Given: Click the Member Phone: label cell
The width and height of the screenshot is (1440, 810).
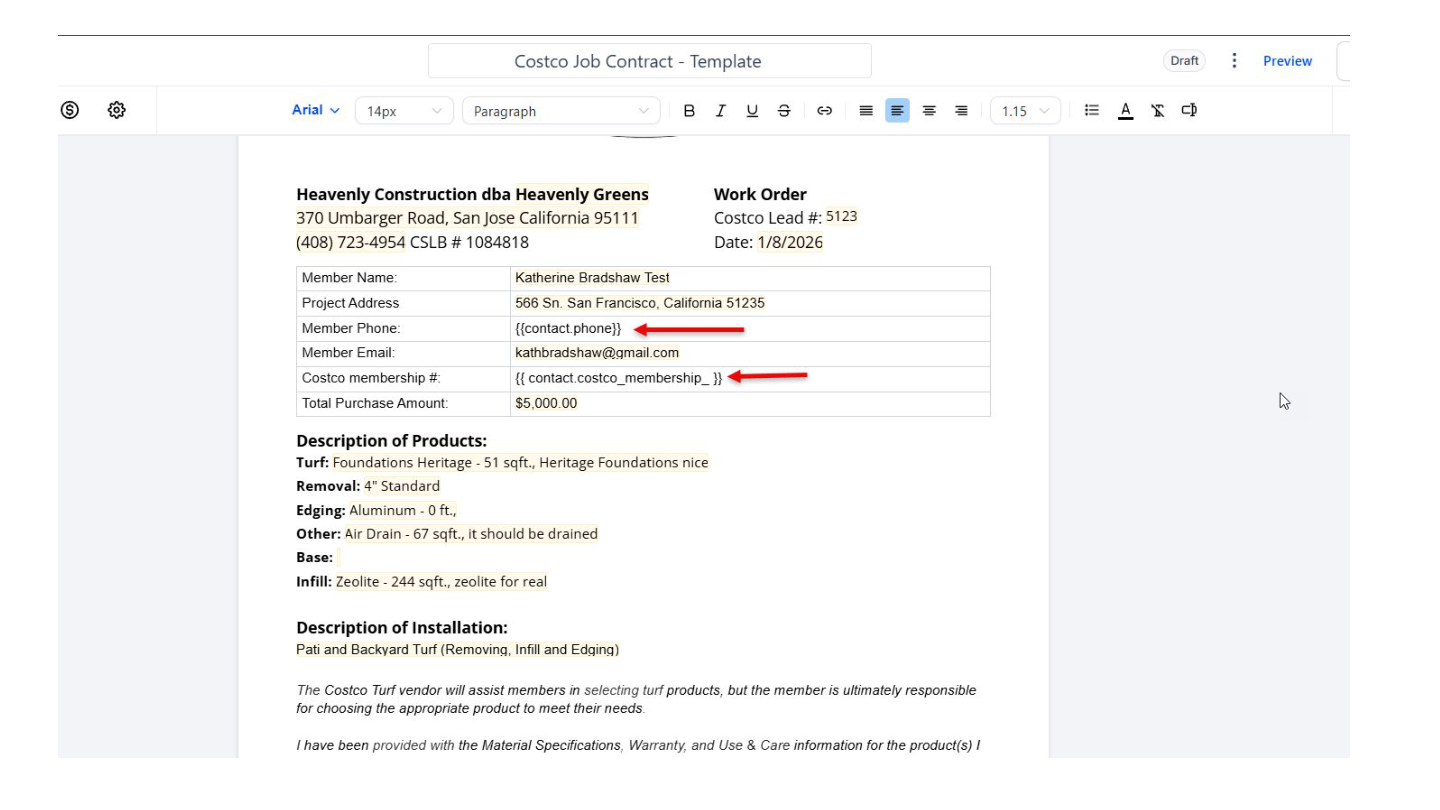Looking at the screenshot, I should pyautogui.click(x=403, y=328).
